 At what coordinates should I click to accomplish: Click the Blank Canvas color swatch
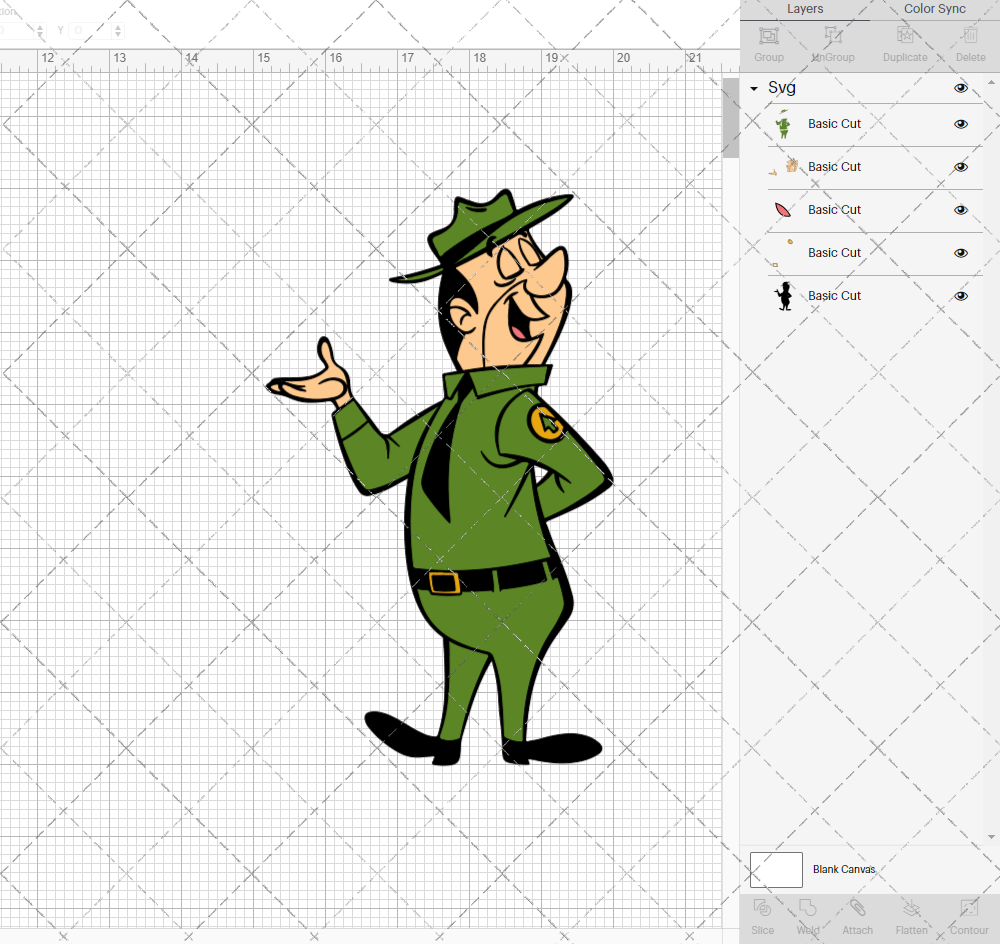coord(776,869)
